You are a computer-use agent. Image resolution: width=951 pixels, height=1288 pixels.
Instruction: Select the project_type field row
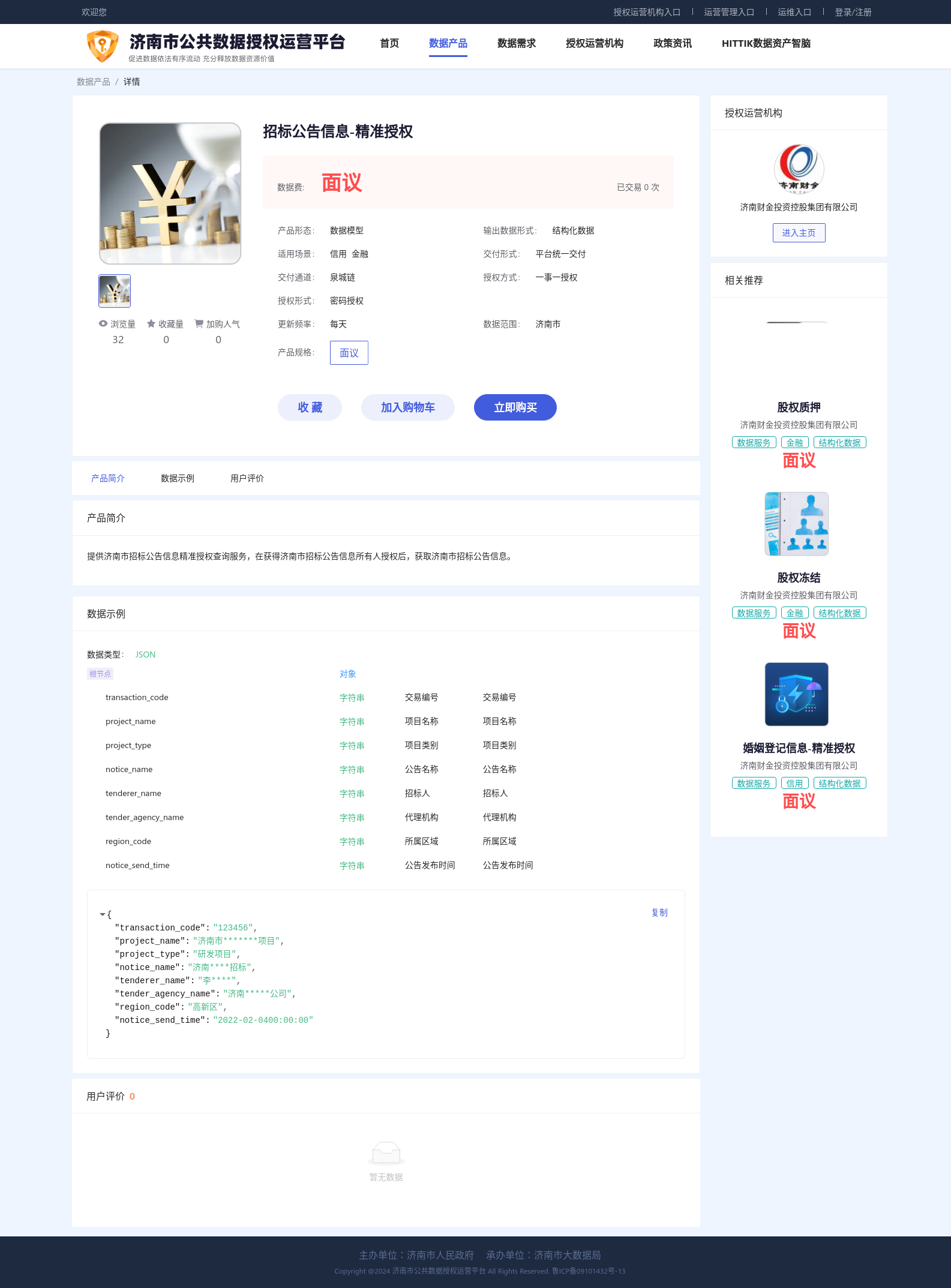pos(386,745)
